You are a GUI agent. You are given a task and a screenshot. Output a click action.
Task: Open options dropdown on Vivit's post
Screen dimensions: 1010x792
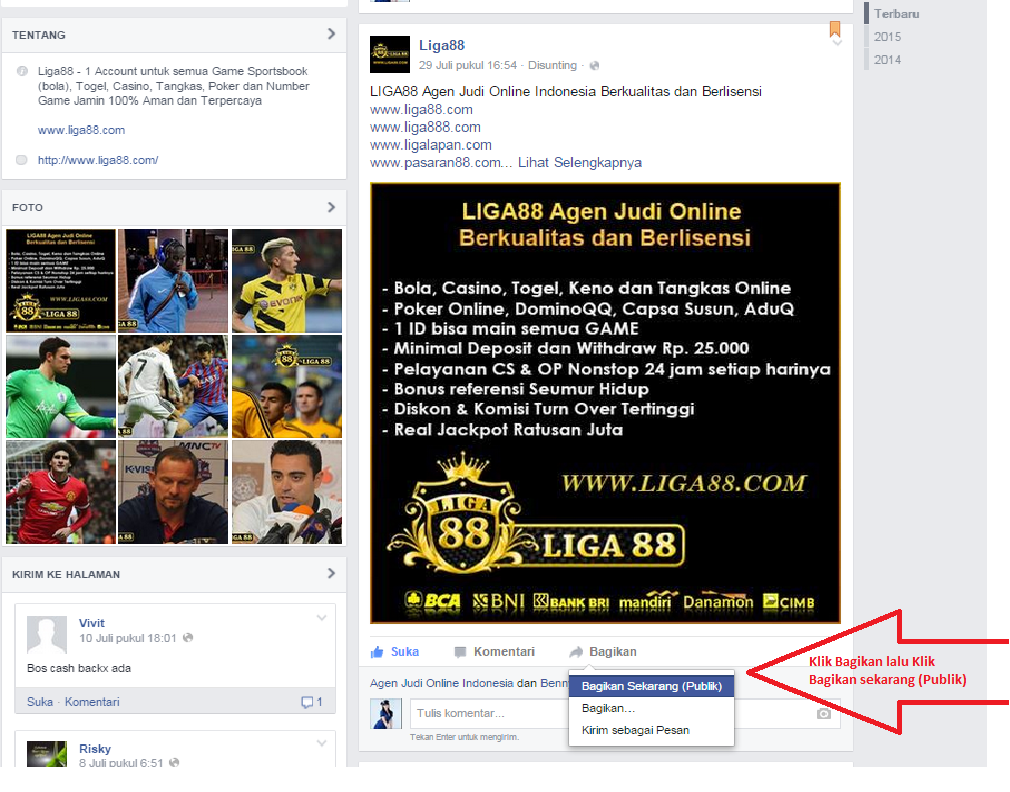click(x=321, y=618)
